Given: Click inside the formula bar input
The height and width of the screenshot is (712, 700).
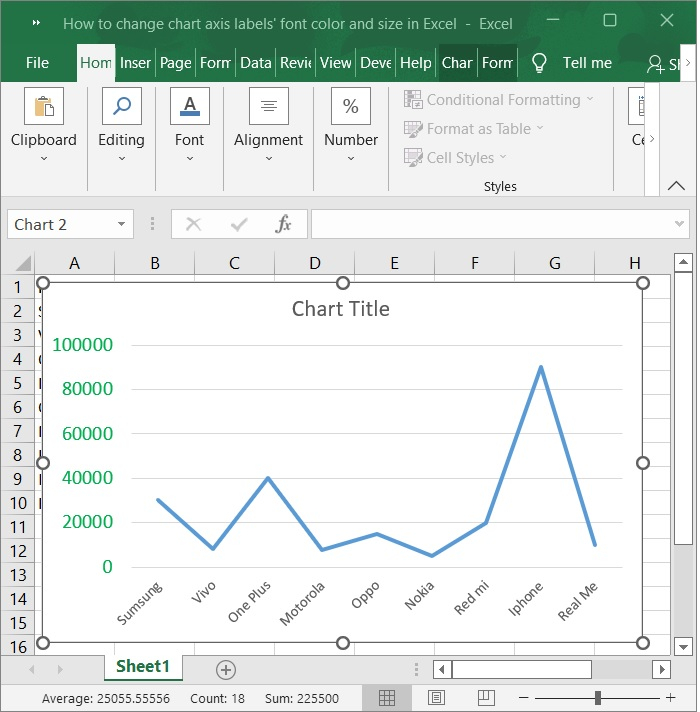Looking at the screenshot, I should (490, 225).
